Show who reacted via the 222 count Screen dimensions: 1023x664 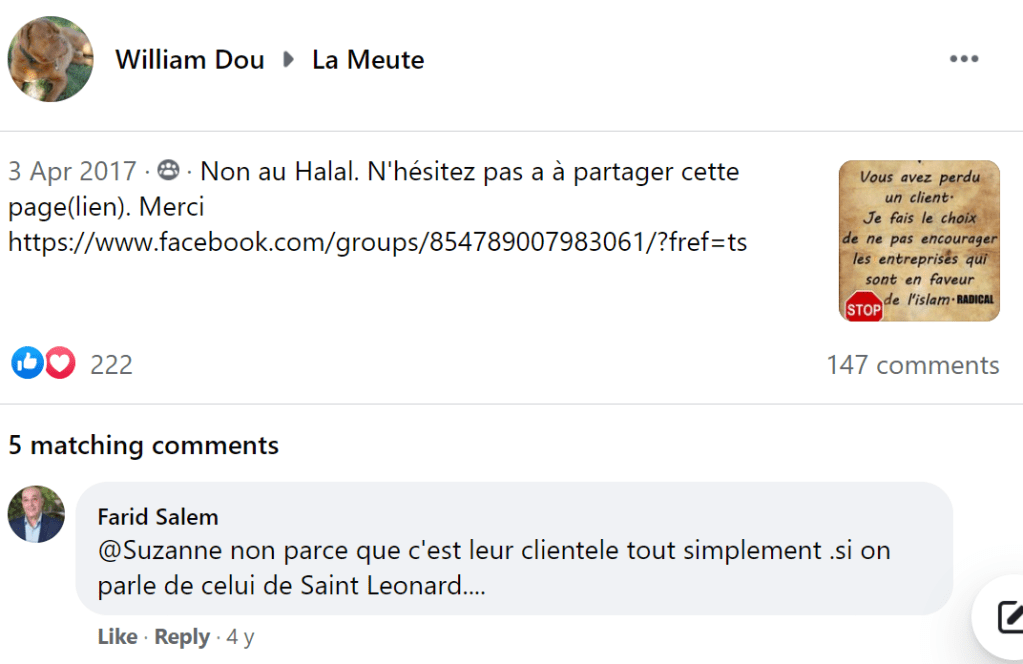[111, 365]
